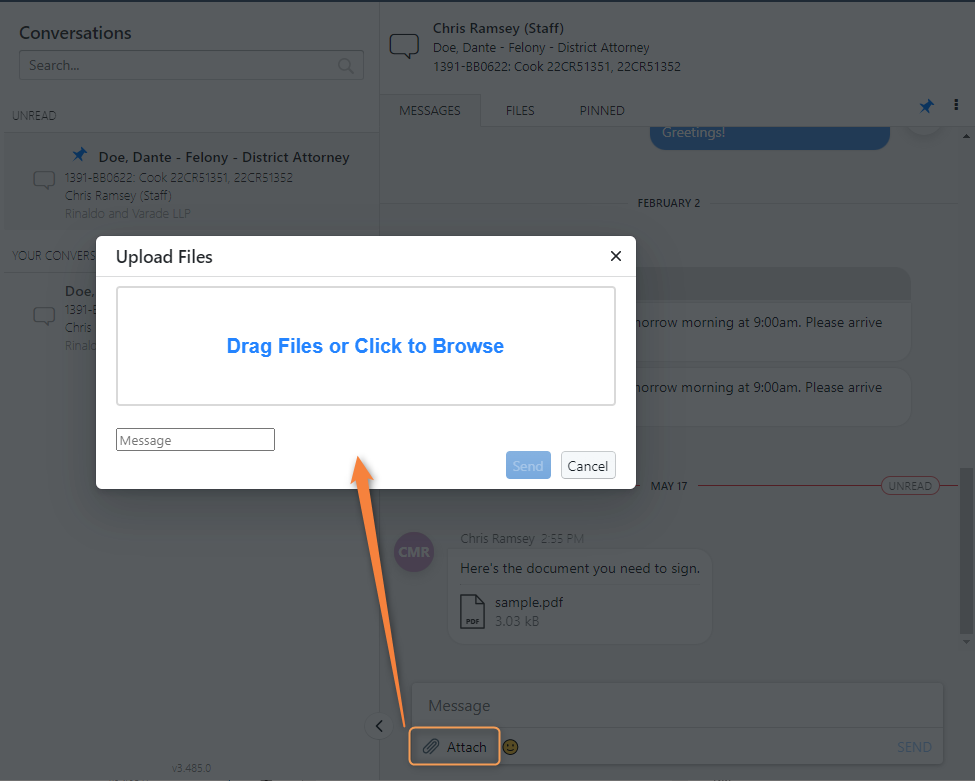This screenshot has width=975, height=781.
Task: Click the Send button in upload dialog
Action: [528, 465]
